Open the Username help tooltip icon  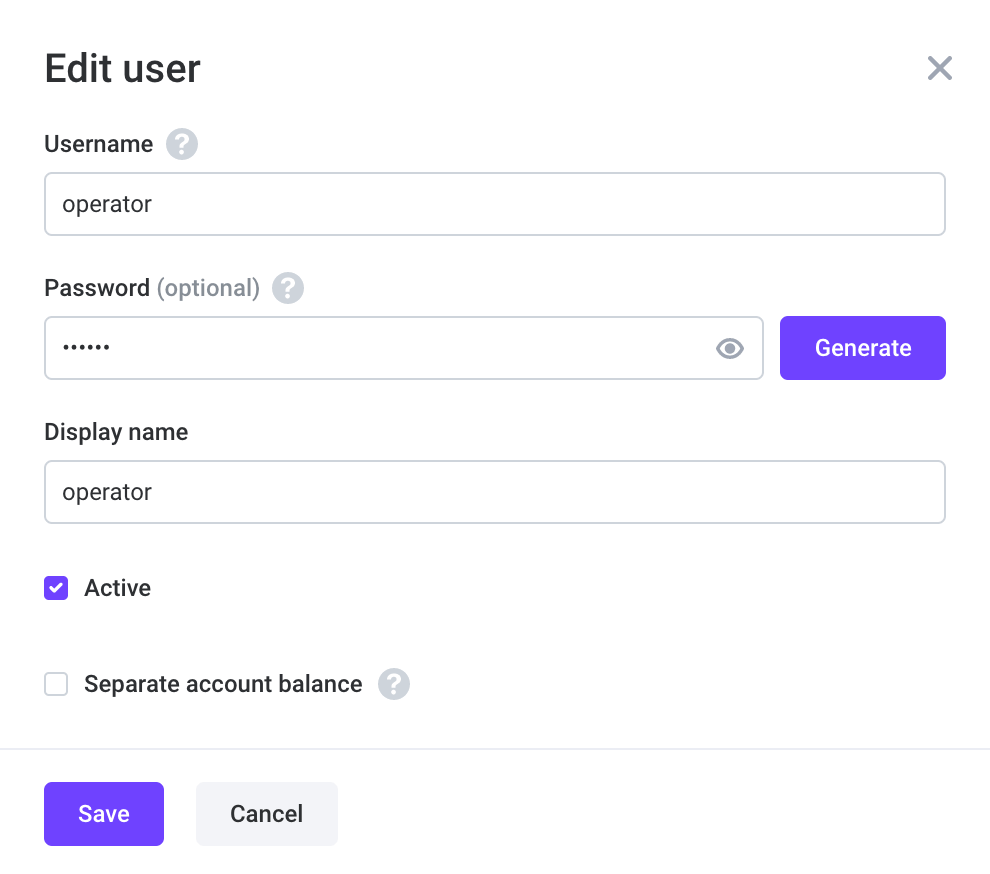pos(182,144)
